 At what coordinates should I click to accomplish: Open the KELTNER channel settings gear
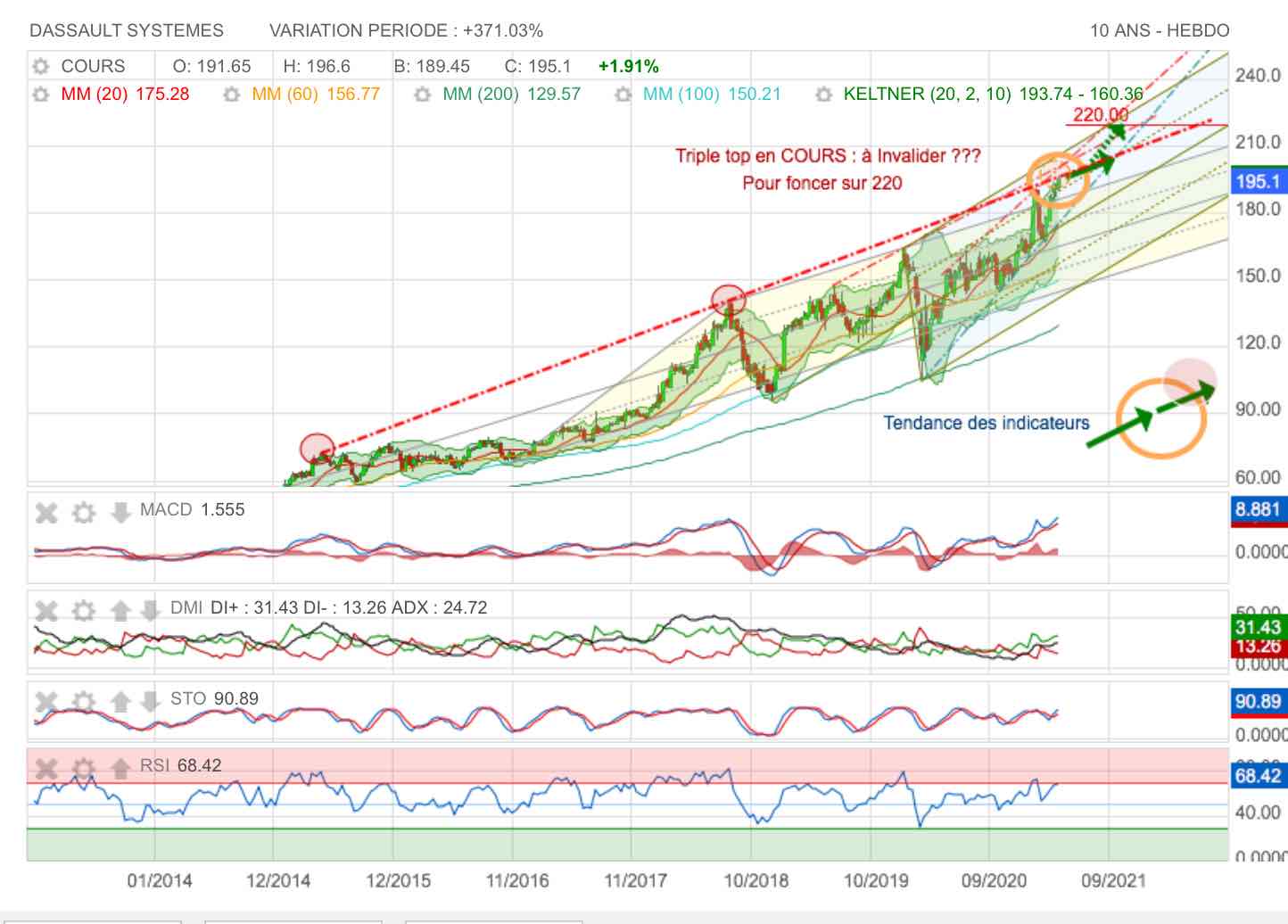click(824, 95)
